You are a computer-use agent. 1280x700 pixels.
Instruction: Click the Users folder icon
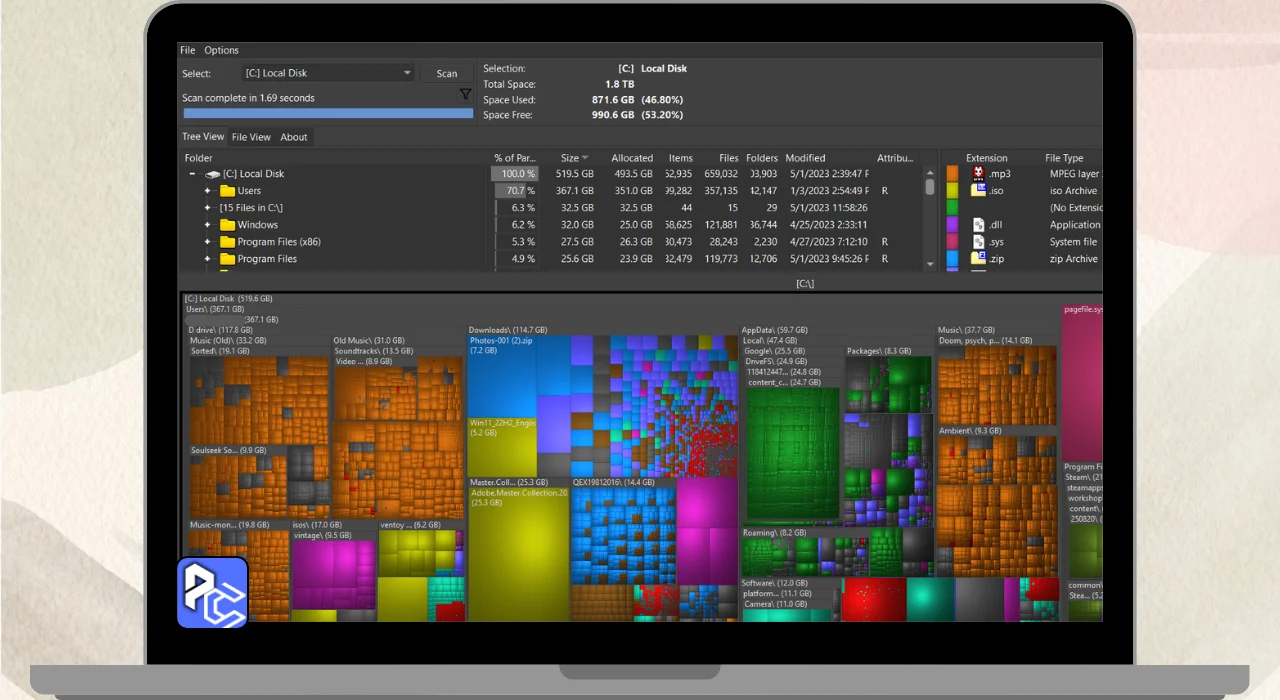[x=227, y=191]
